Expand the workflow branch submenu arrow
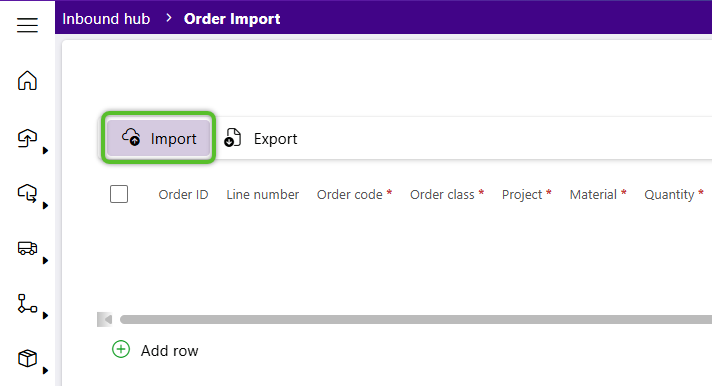 [45, 315]
